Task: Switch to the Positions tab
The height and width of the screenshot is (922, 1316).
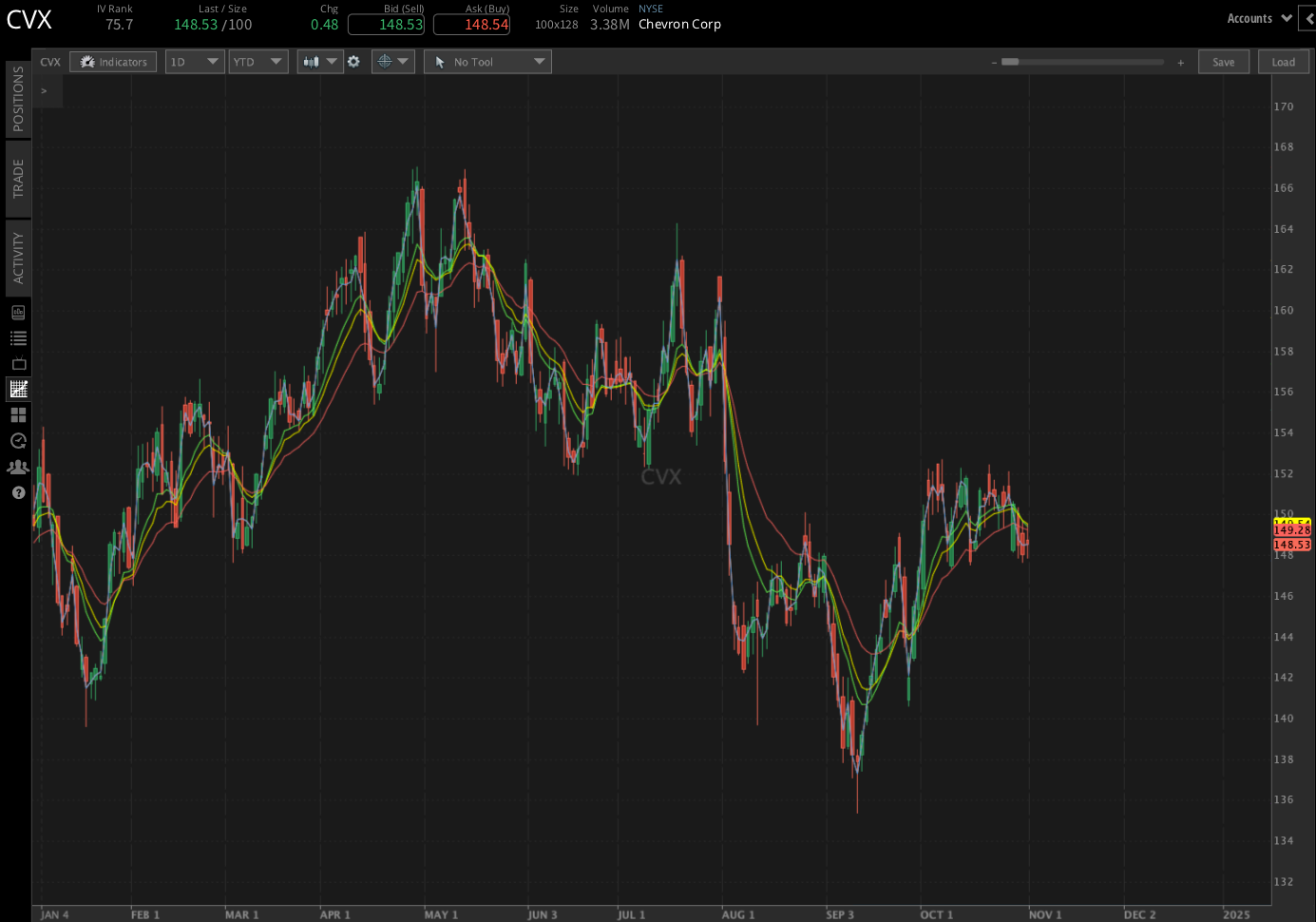Action: 18,99
